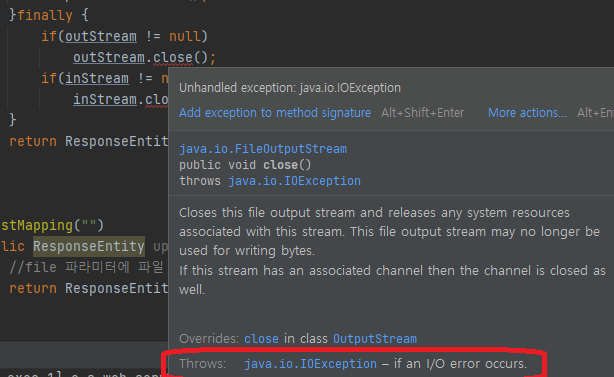Click 'If this stream has an associated channel' sentence
This screenshot has width=614, height=377.
[392, 280]
